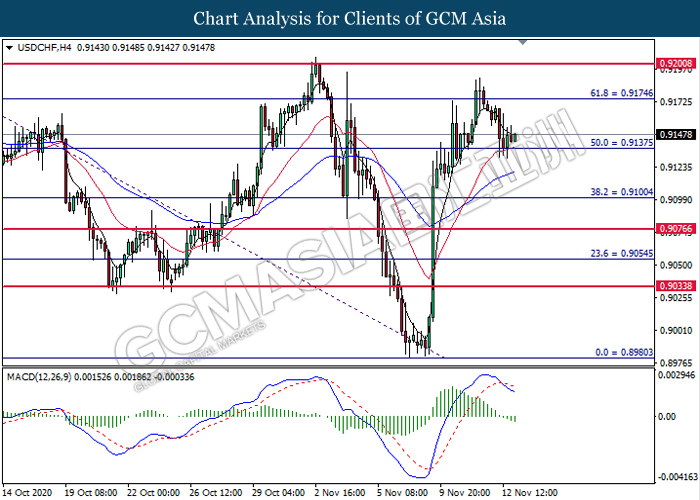700x500 pixels.
Task: Click the chart shift triangle marker at top
Action: pyautogui.click(x=523, y=42)
